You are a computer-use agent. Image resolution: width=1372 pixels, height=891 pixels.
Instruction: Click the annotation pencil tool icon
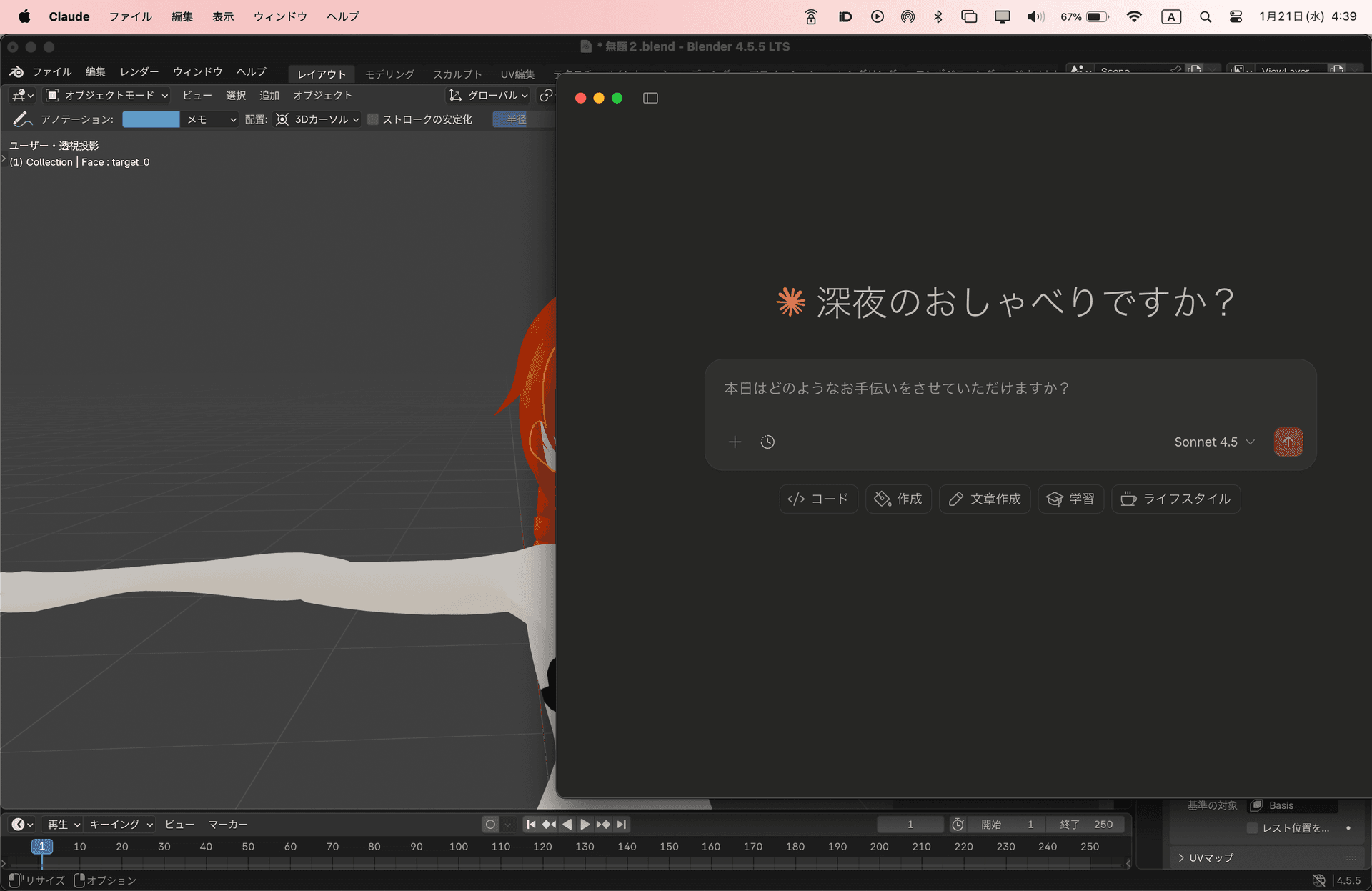(x=21, y=119)
